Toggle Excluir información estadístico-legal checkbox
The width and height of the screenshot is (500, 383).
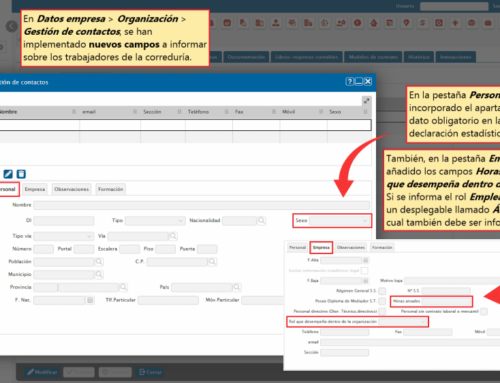click(x=365, y=270)
